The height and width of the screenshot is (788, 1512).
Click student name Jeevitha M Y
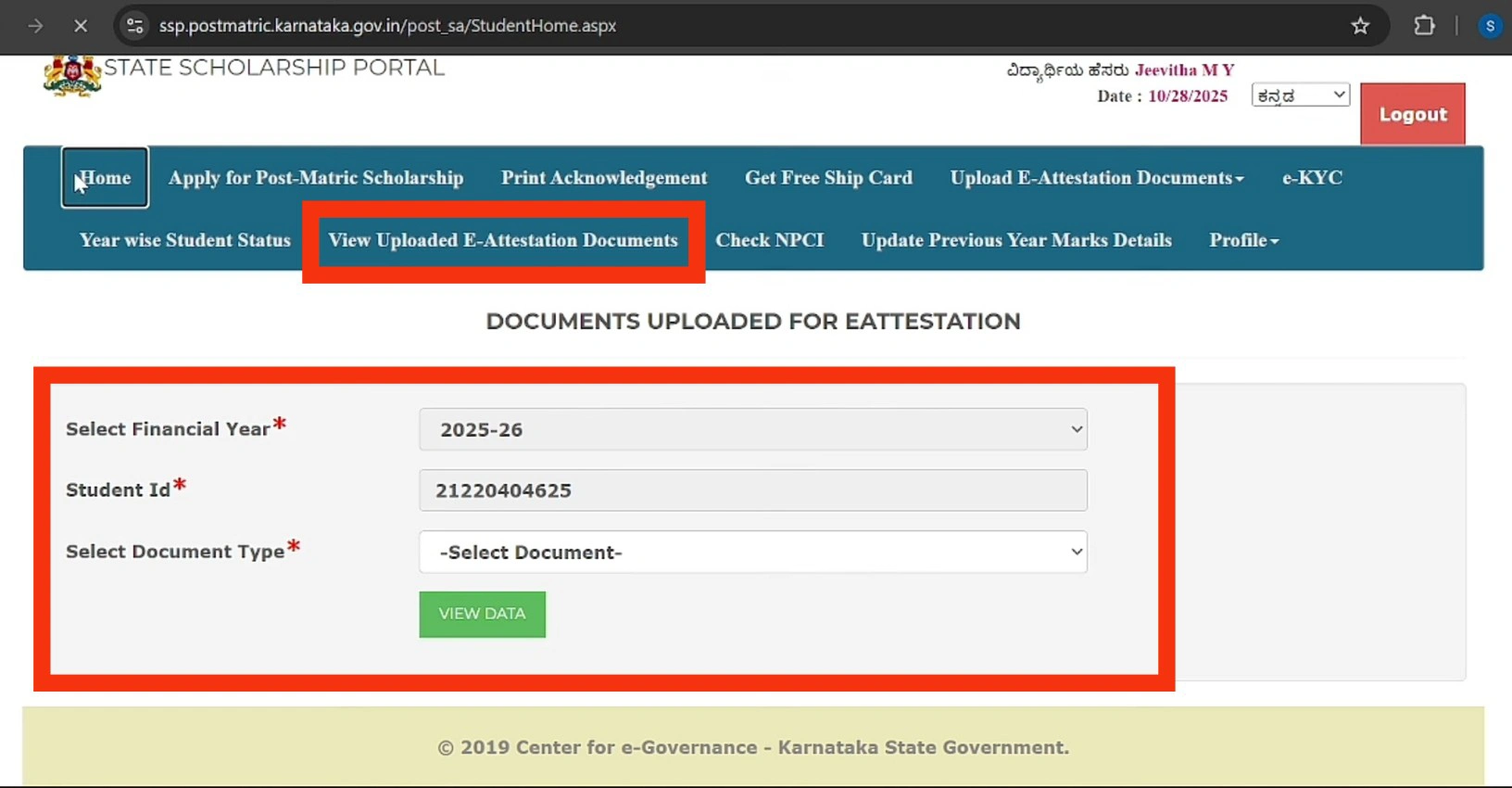(1184, 70)
